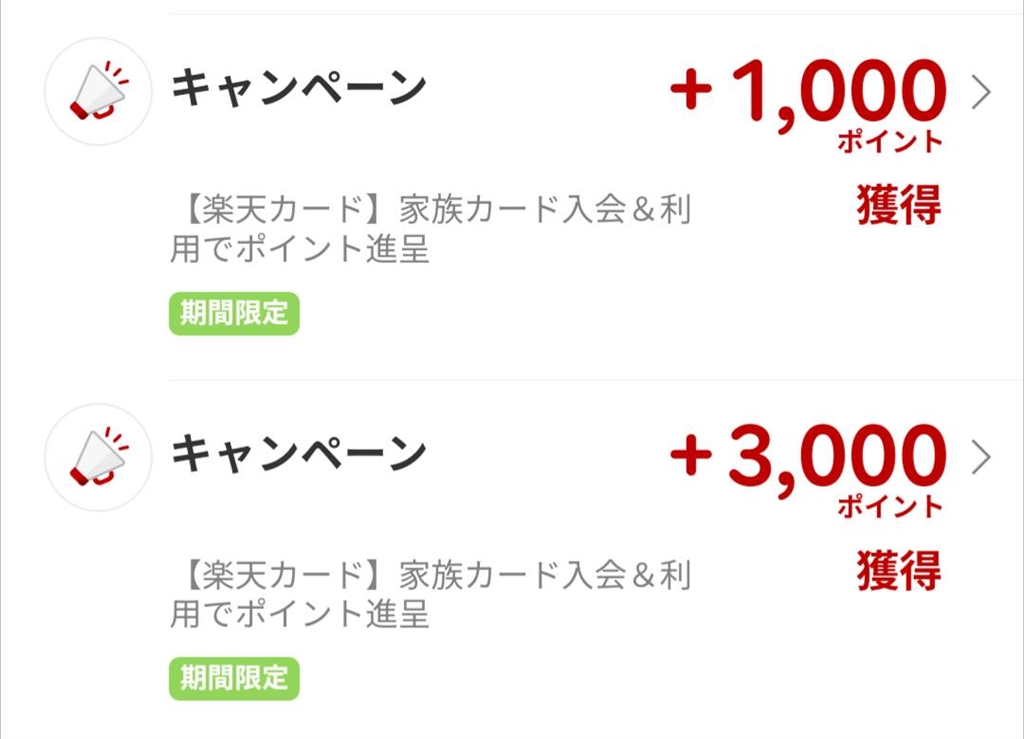Click 用でポイント進呈 line in the 3,000-point entry
Viewport: 1024px width, 739px height.
click(x=300, y=614)
